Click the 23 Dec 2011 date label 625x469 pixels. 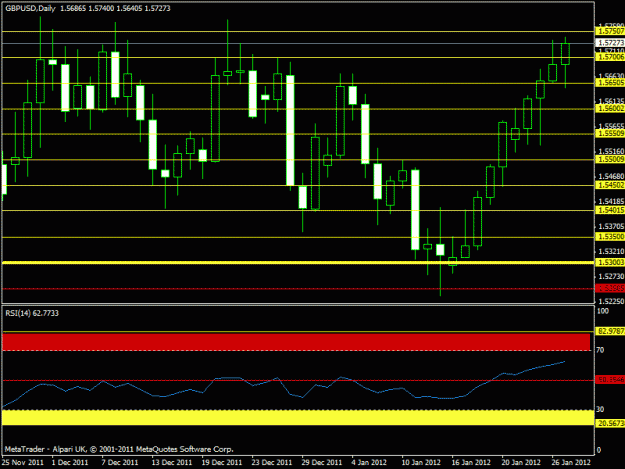click(272, 463)
